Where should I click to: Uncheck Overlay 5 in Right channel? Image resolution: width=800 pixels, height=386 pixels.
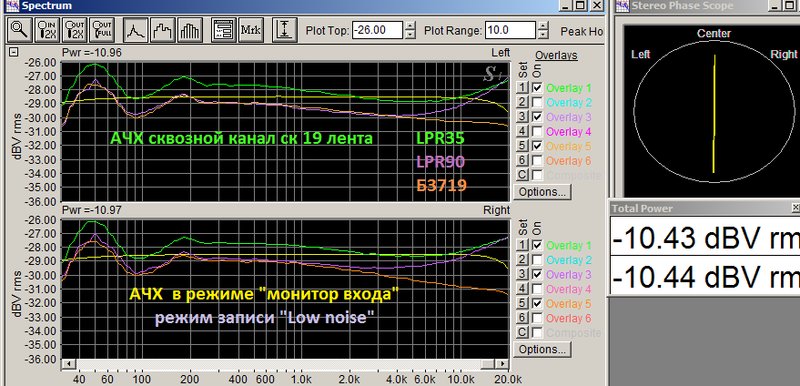click(537, 303)
